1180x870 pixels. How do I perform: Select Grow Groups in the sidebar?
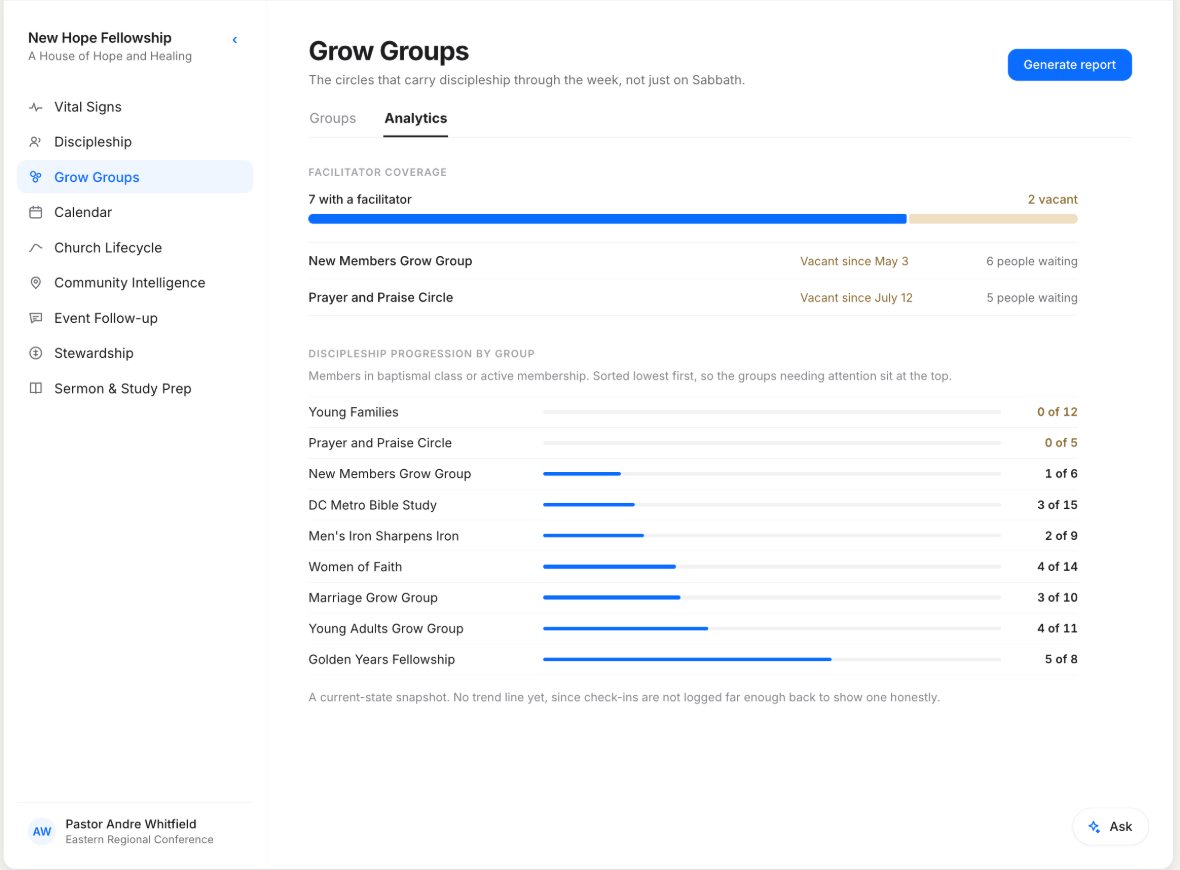pos(135,177)
